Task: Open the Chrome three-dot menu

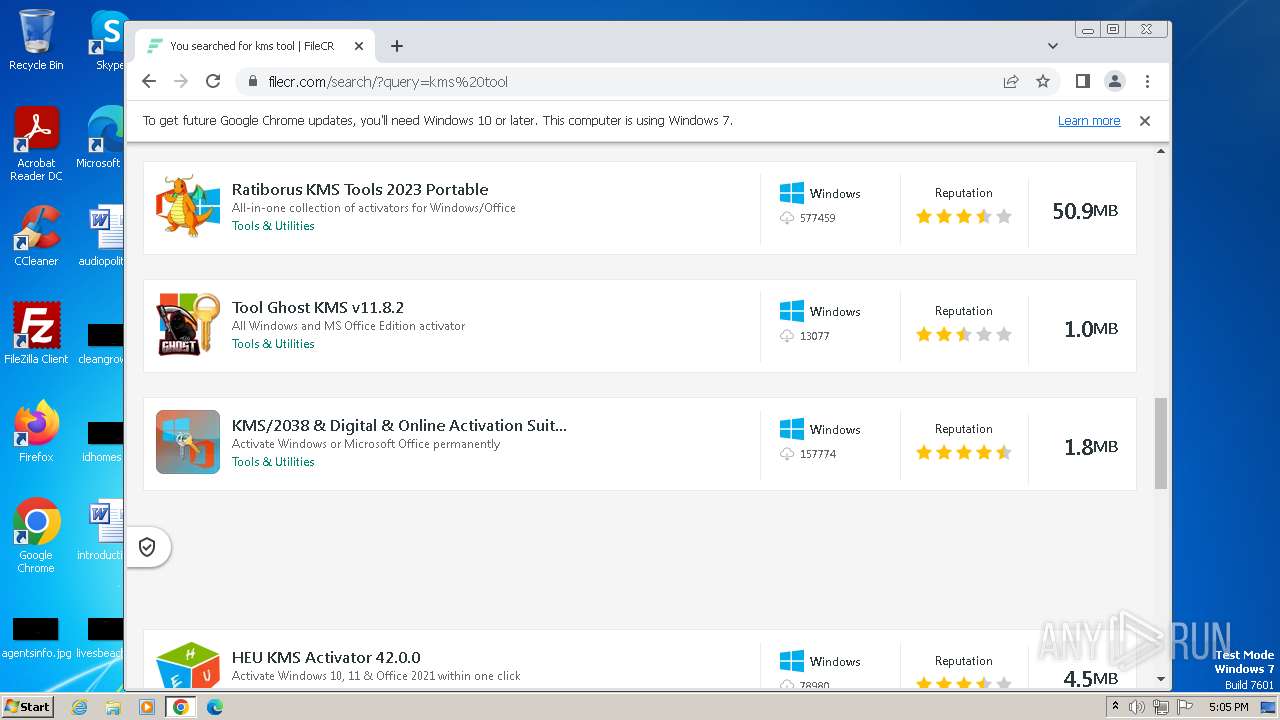Action: pyautogui.click(x=1147, y=82)
